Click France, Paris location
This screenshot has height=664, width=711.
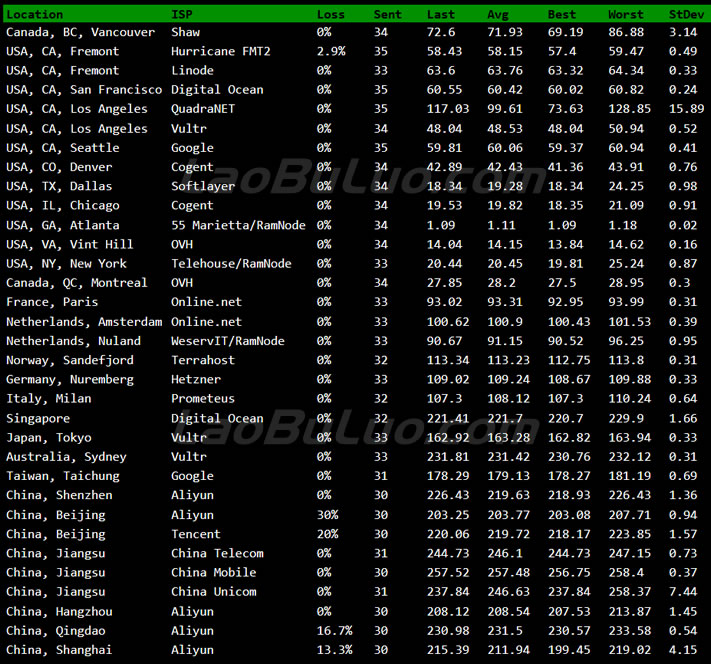52,302
